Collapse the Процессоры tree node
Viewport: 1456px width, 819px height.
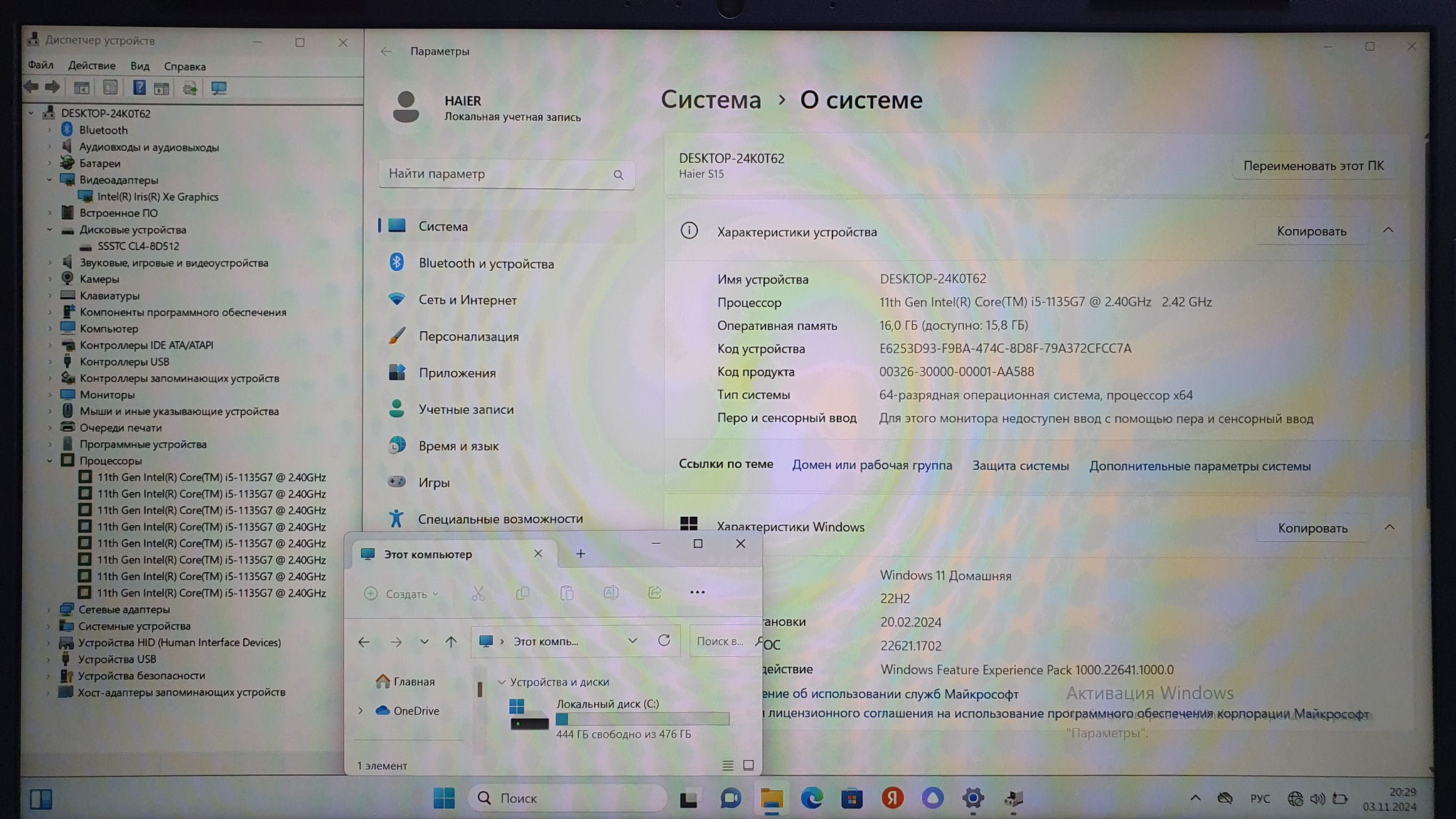[x=50, y=461]
